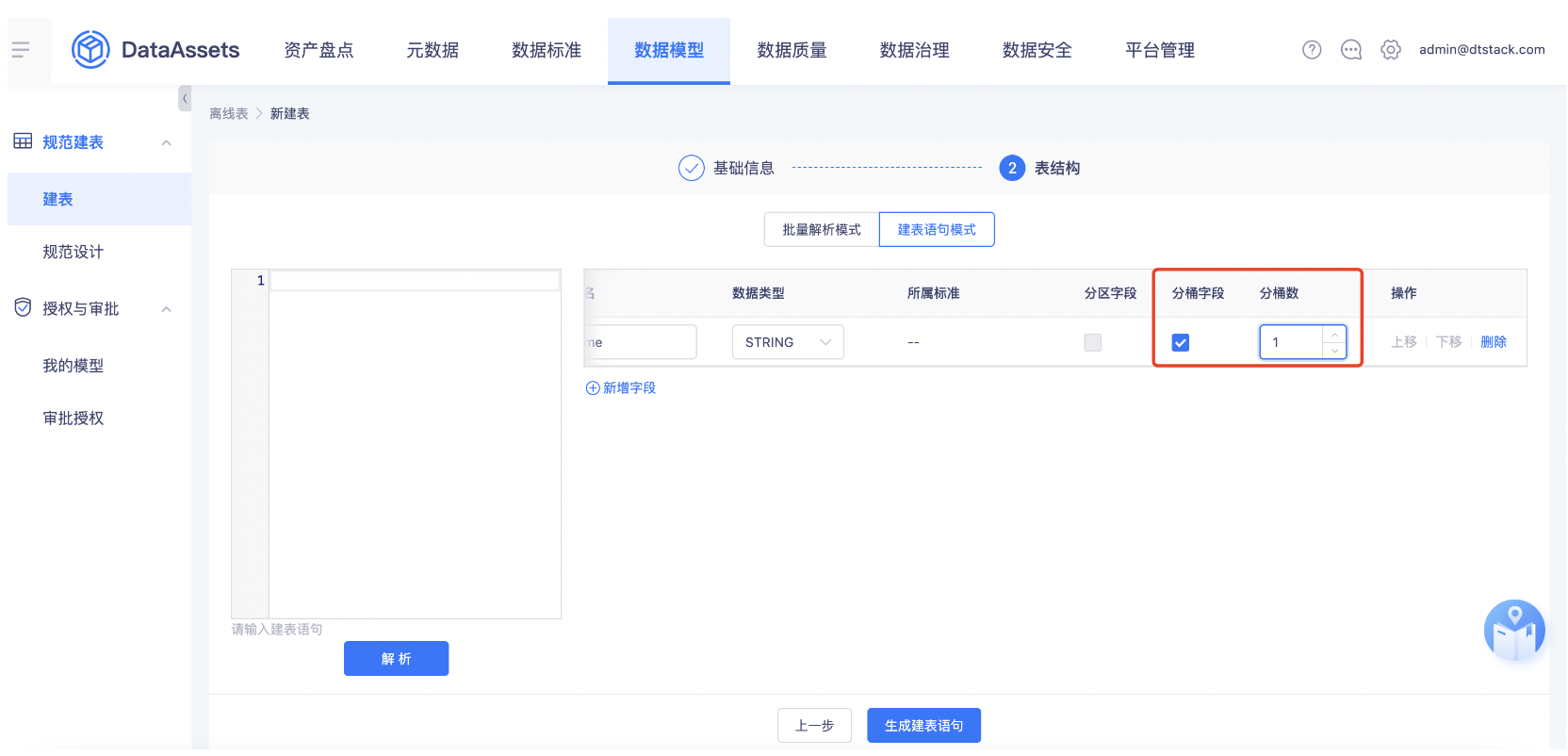The height and width of the screenshot is (756, 1568).
Task: Click the 上移 row action
Action: pyautogui.click(x=1404, y=342)
